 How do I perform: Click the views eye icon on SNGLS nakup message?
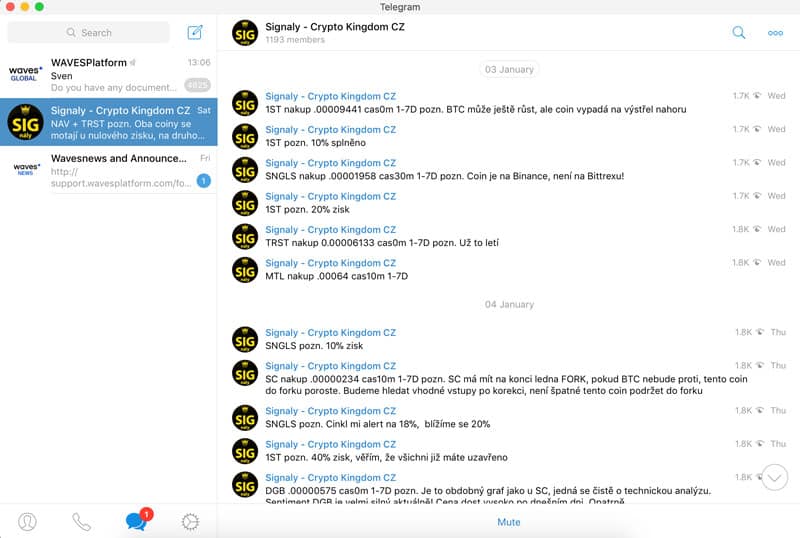click(757, 162)
